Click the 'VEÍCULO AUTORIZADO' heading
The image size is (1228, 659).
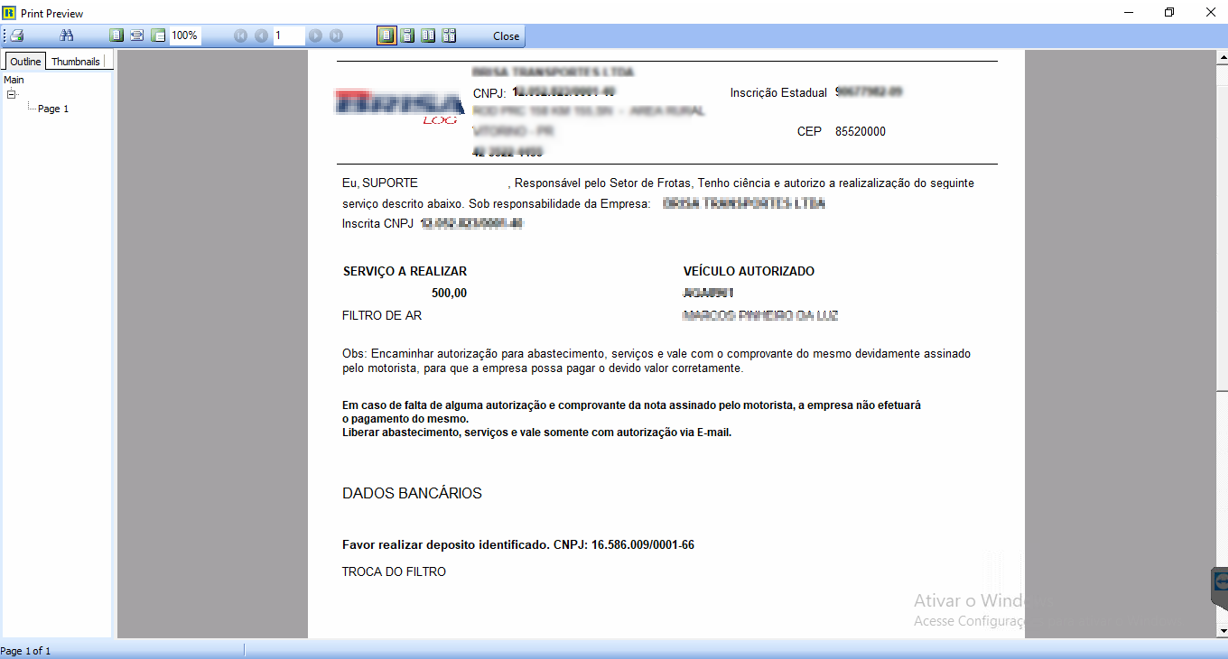pyautogui.click(x=749, y=271)
